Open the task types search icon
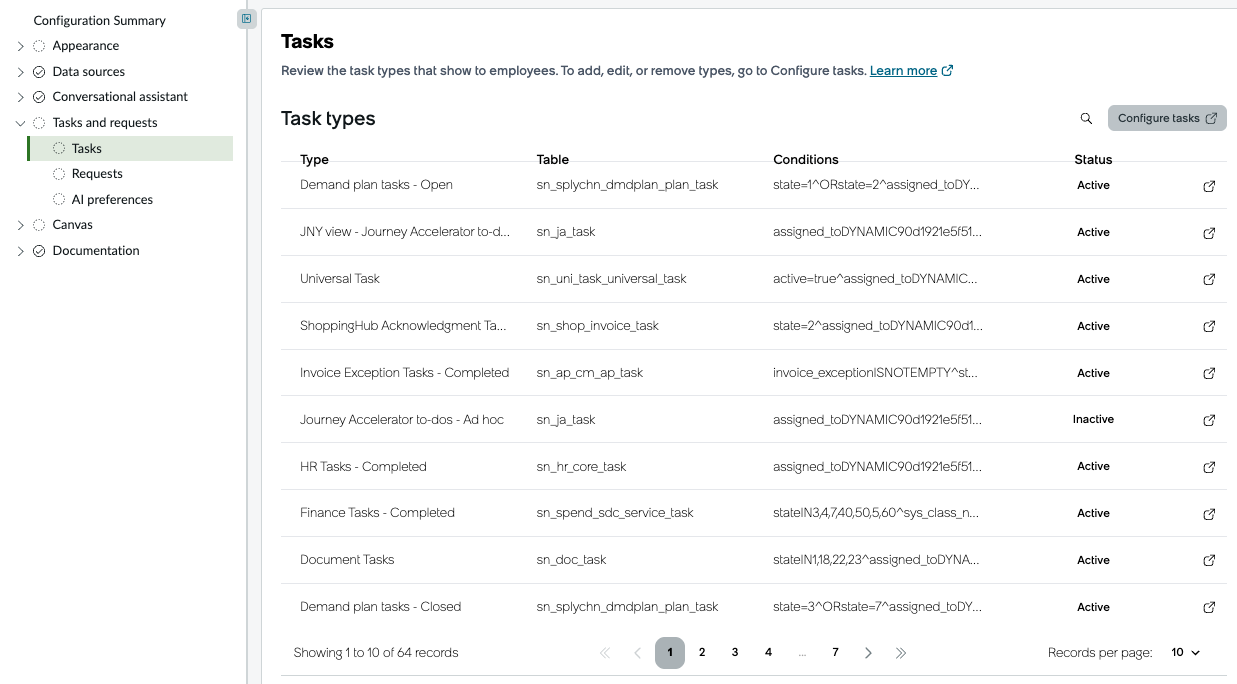1237x684 pixels. click(1086, 118)
